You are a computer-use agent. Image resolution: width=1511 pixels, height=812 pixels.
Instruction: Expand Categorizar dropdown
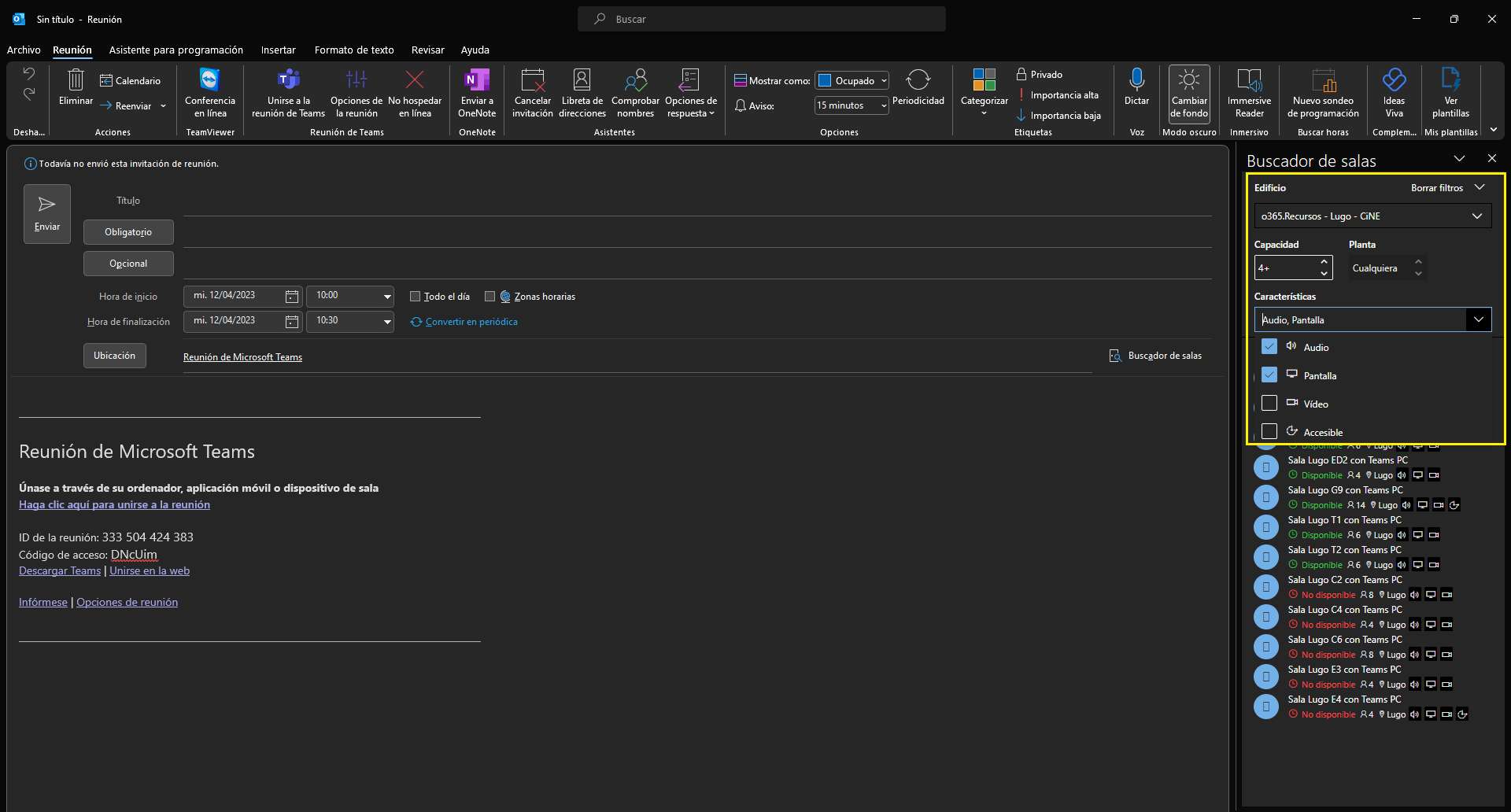(x=984, y=93)
